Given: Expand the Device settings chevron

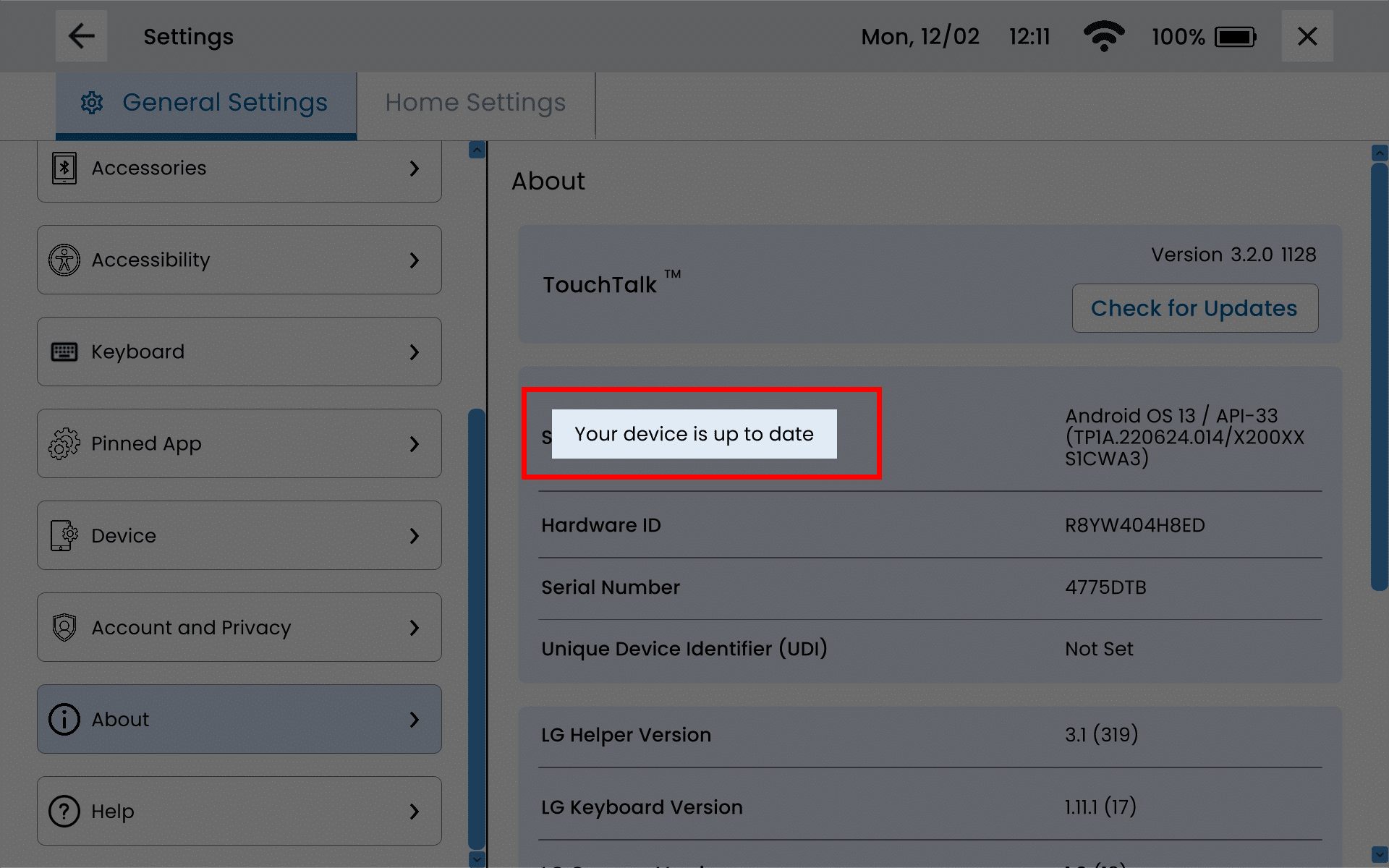Looking at the screenshot, I should click(x=414, y=535).
